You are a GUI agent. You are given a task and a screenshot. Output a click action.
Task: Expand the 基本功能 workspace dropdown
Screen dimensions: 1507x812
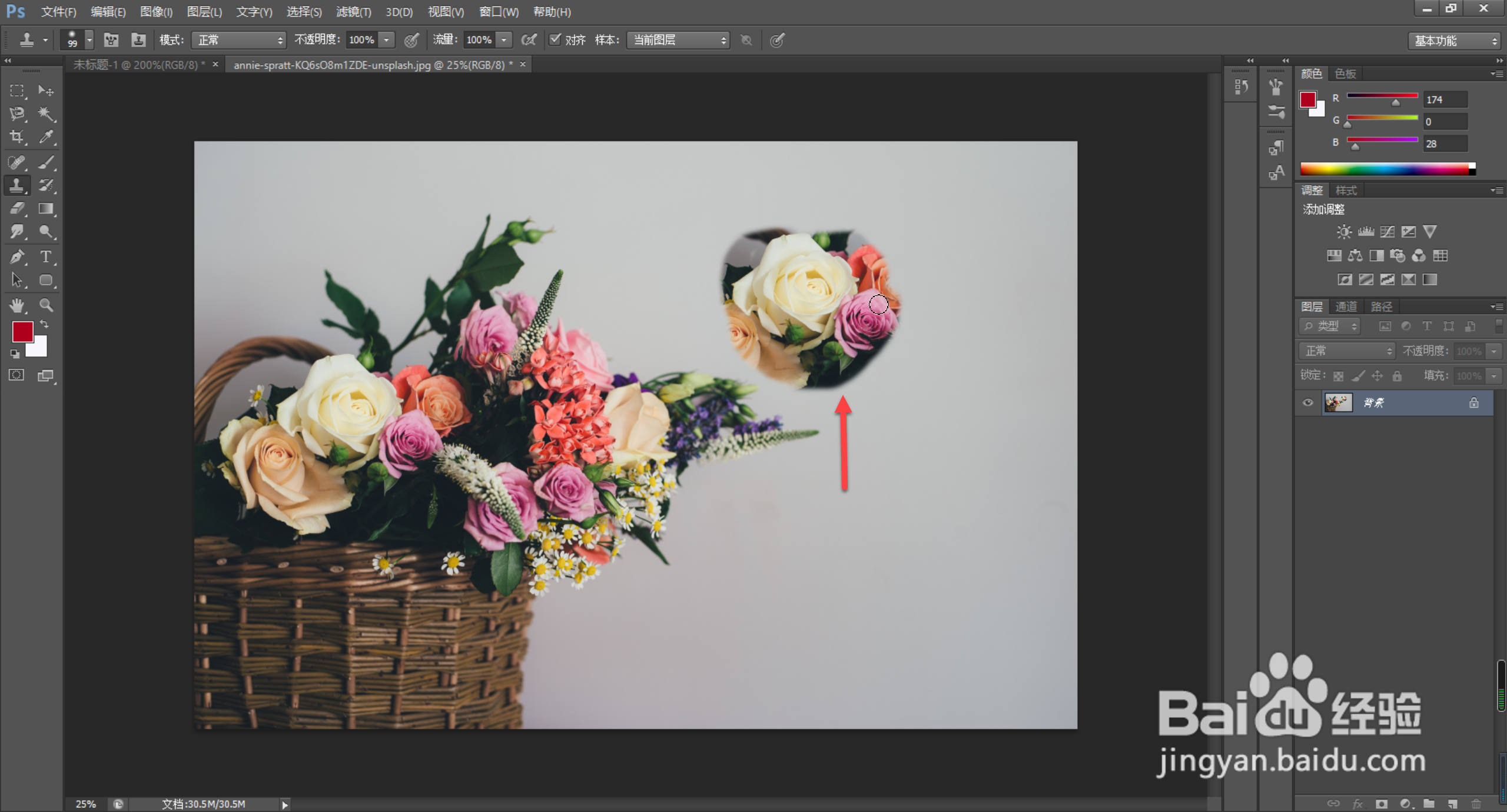click(1454, 41)
